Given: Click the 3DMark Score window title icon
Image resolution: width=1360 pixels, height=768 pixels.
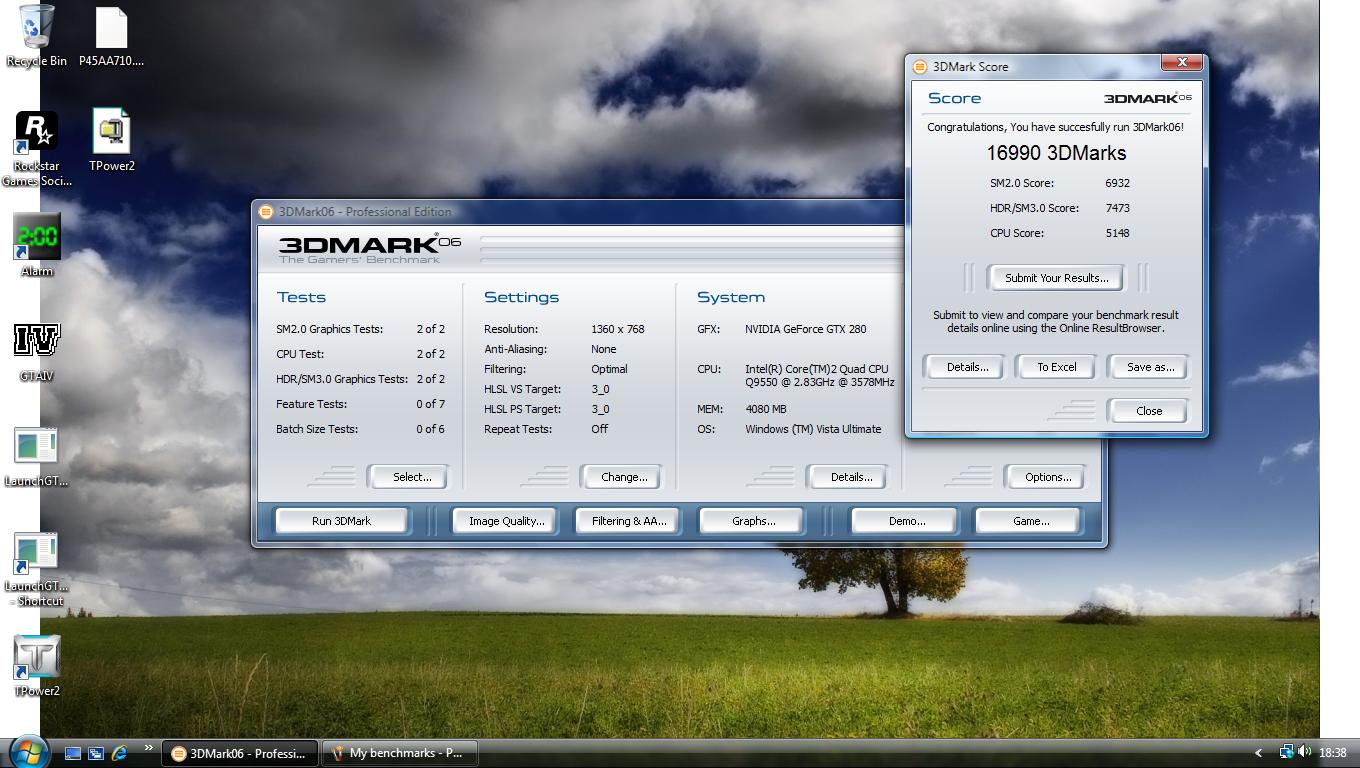Looking at the screenshot, I should click(x=921, y=67).
